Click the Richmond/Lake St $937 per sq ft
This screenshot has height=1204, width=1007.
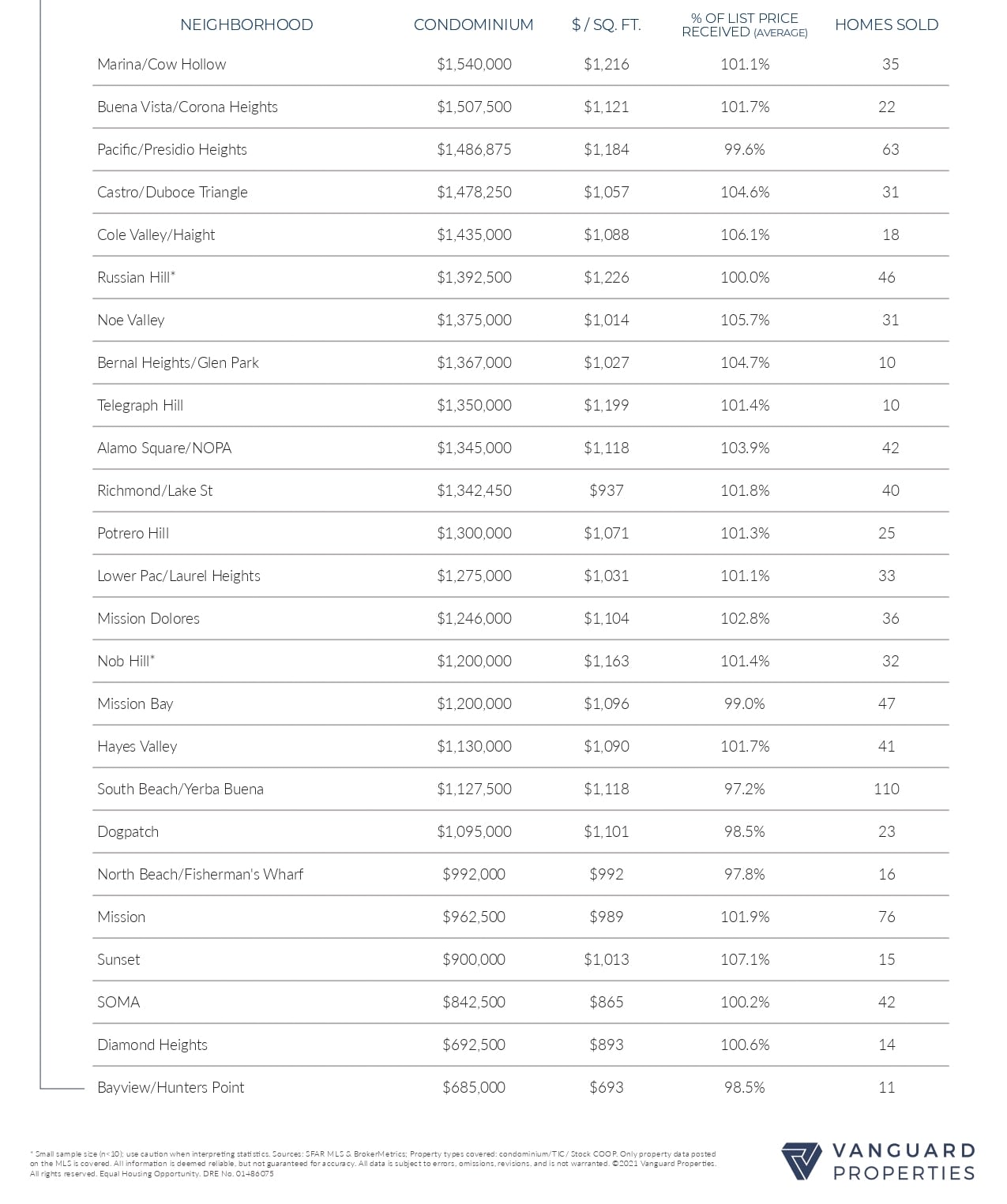point(607,490)
